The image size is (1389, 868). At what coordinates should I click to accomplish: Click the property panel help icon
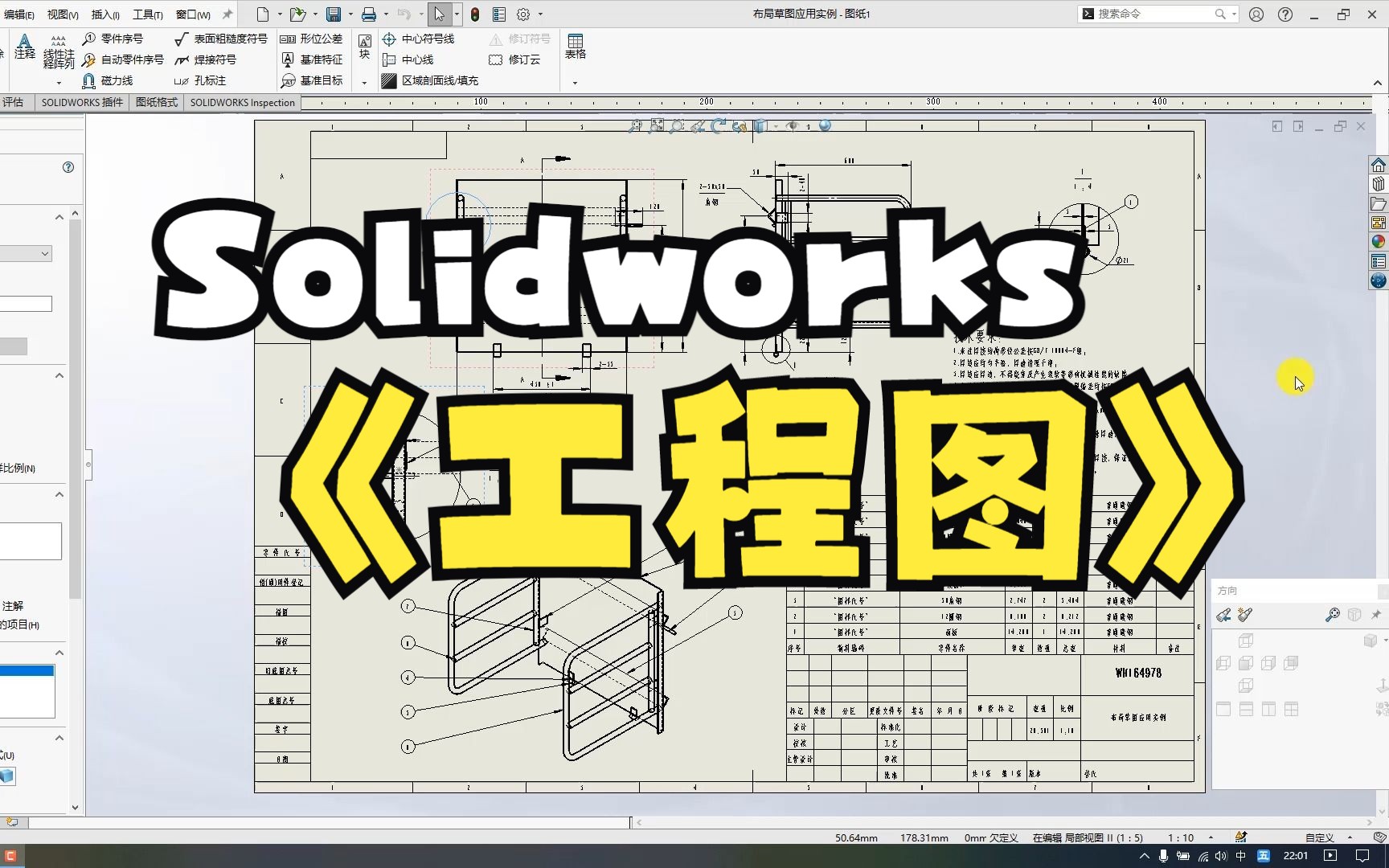click(68, 167)
